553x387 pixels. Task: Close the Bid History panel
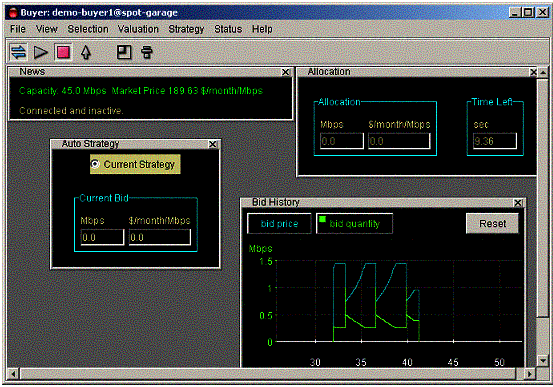click(x=518, y=203)
